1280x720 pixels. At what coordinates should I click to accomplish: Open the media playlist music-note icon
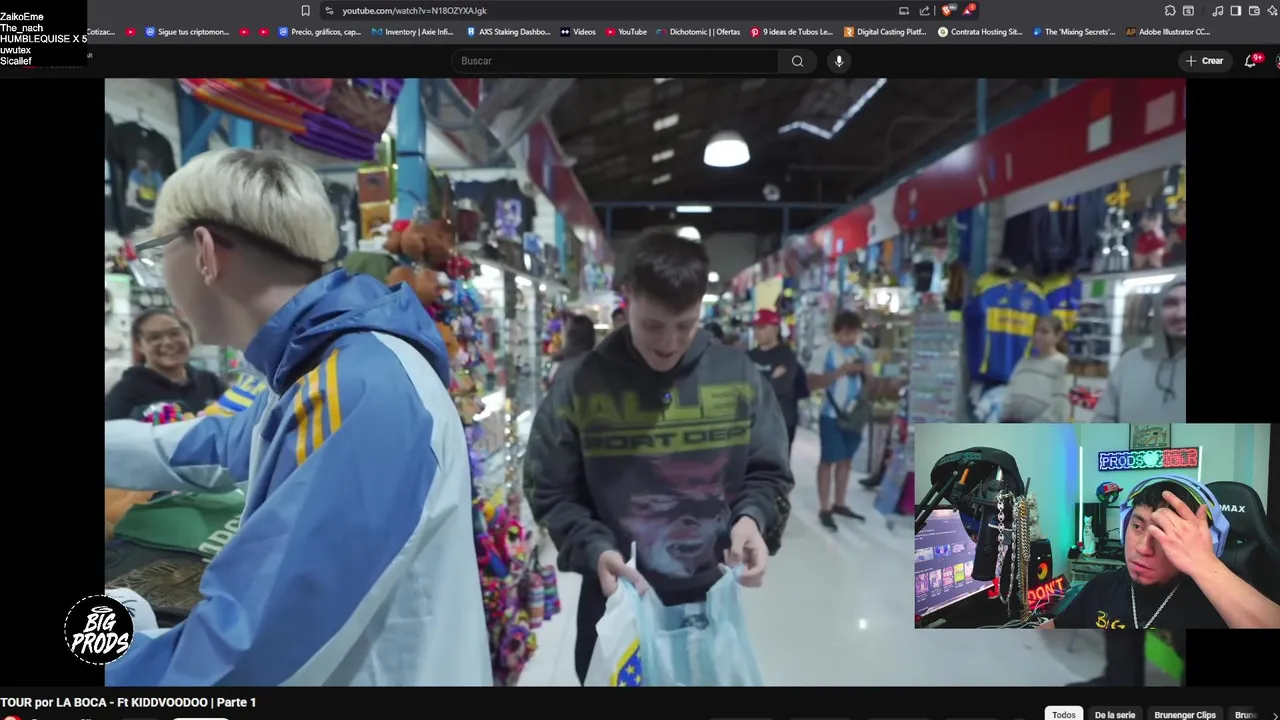(1217, 11)
